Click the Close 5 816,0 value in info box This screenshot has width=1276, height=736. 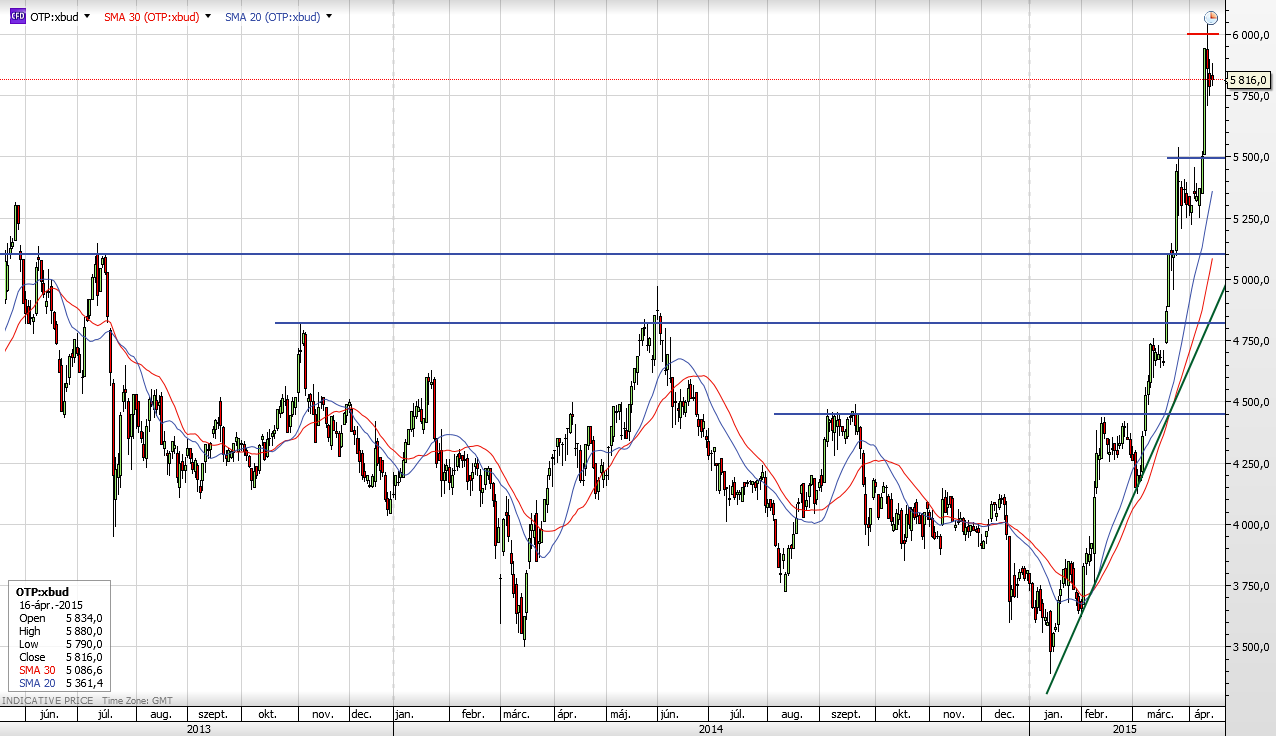pos(85,657)
